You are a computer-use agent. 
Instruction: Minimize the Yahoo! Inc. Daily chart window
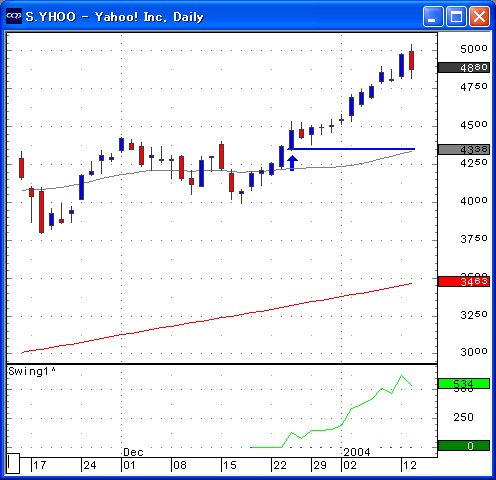click(x=433, y=16)
